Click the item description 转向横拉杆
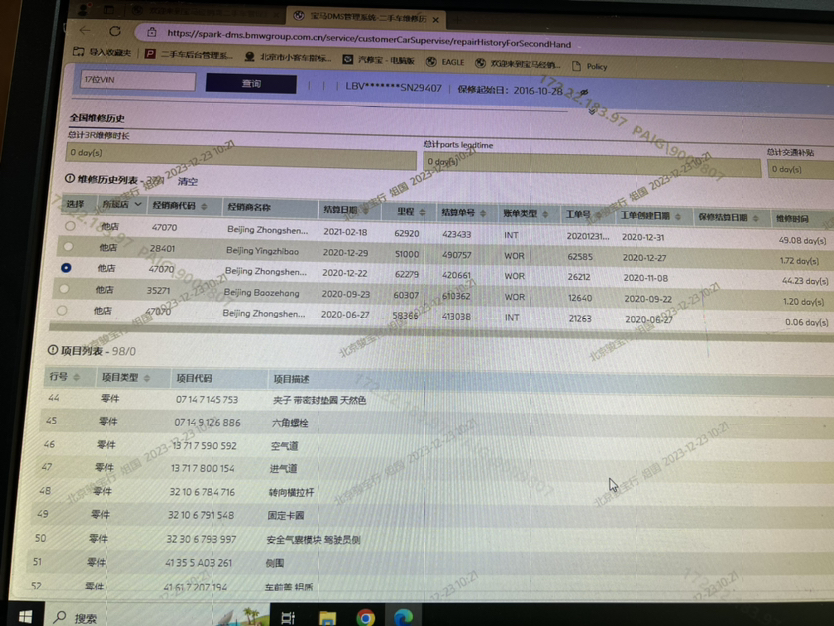The height and width of the screenshot is (626, 834). (x=291, y=493)
